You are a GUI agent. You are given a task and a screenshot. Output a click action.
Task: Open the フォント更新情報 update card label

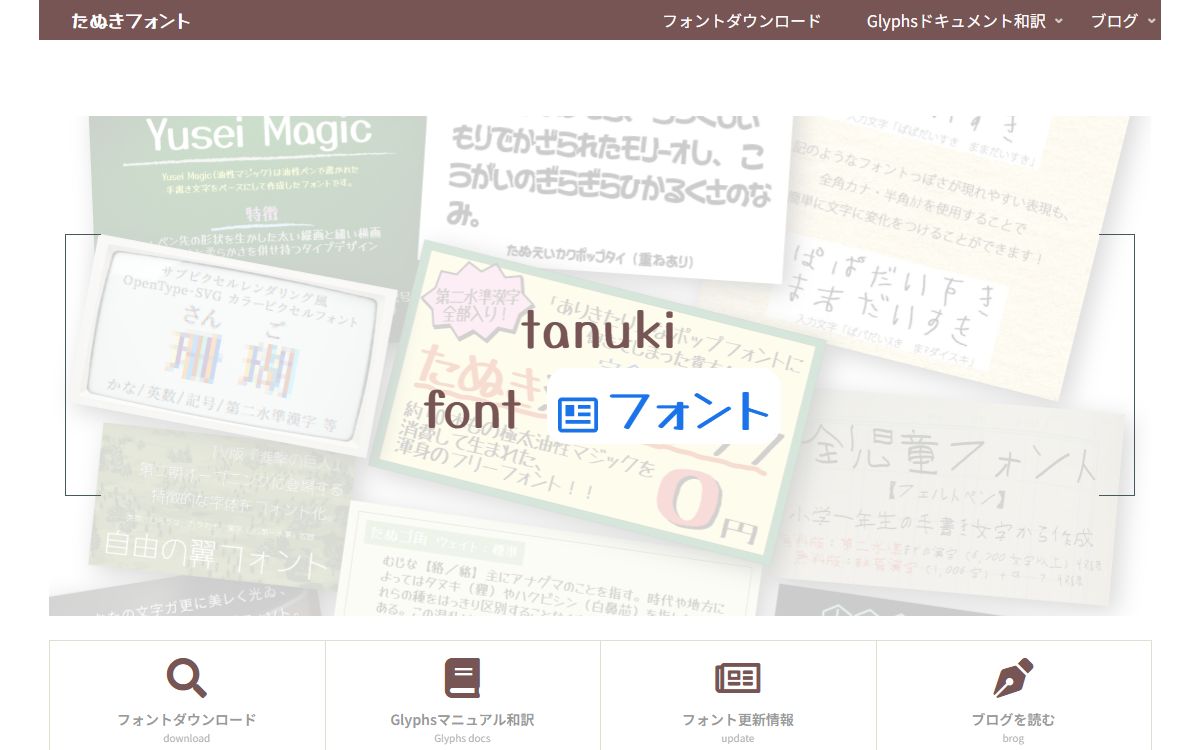tap(738, 720)
